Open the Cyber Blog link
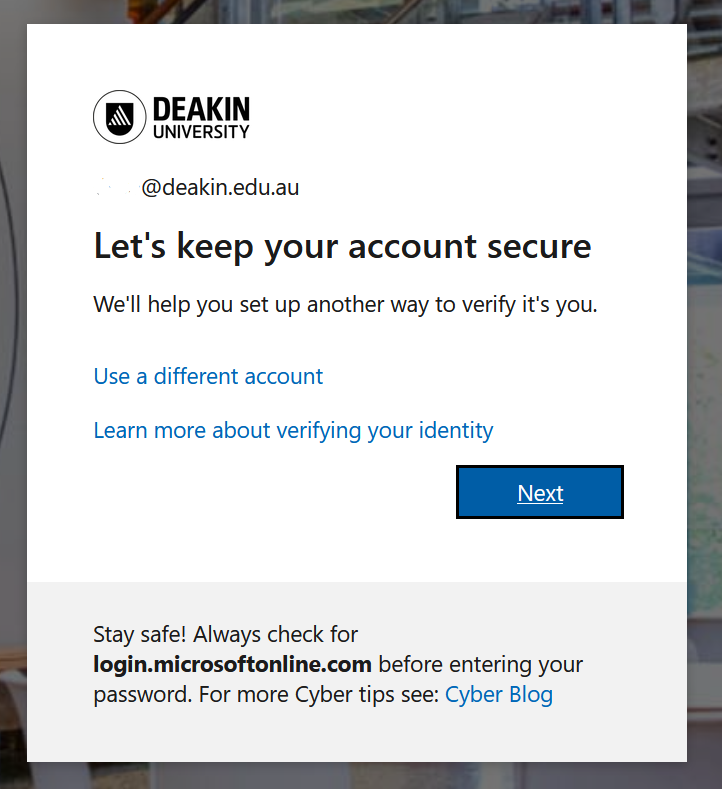 click(499, 695)
